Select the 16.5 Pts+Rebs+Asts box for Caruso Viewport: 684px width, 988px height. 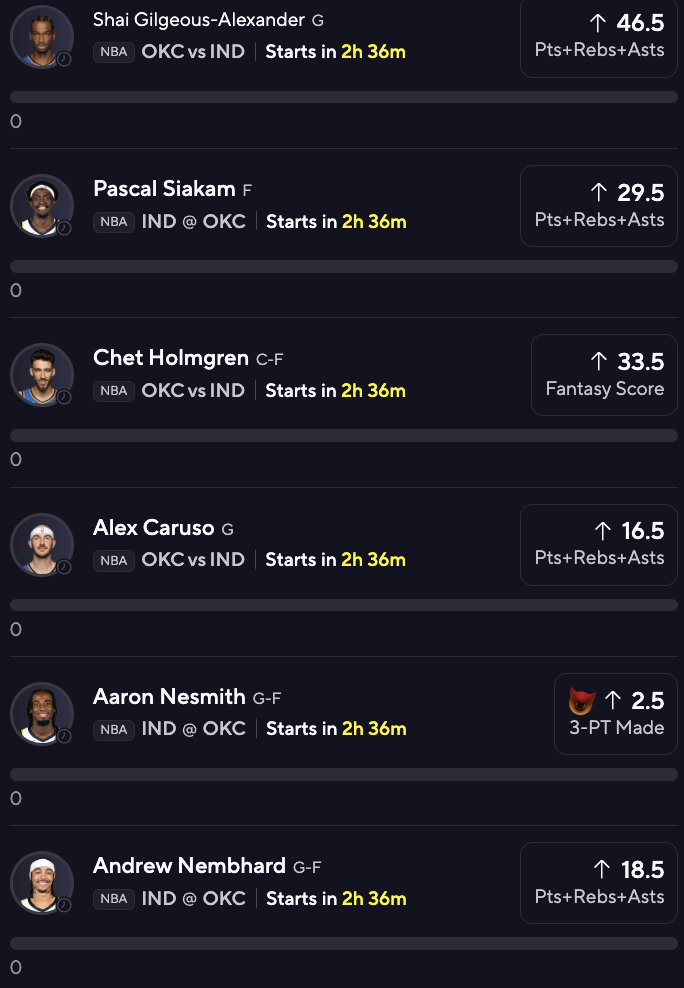pos(598,544)
